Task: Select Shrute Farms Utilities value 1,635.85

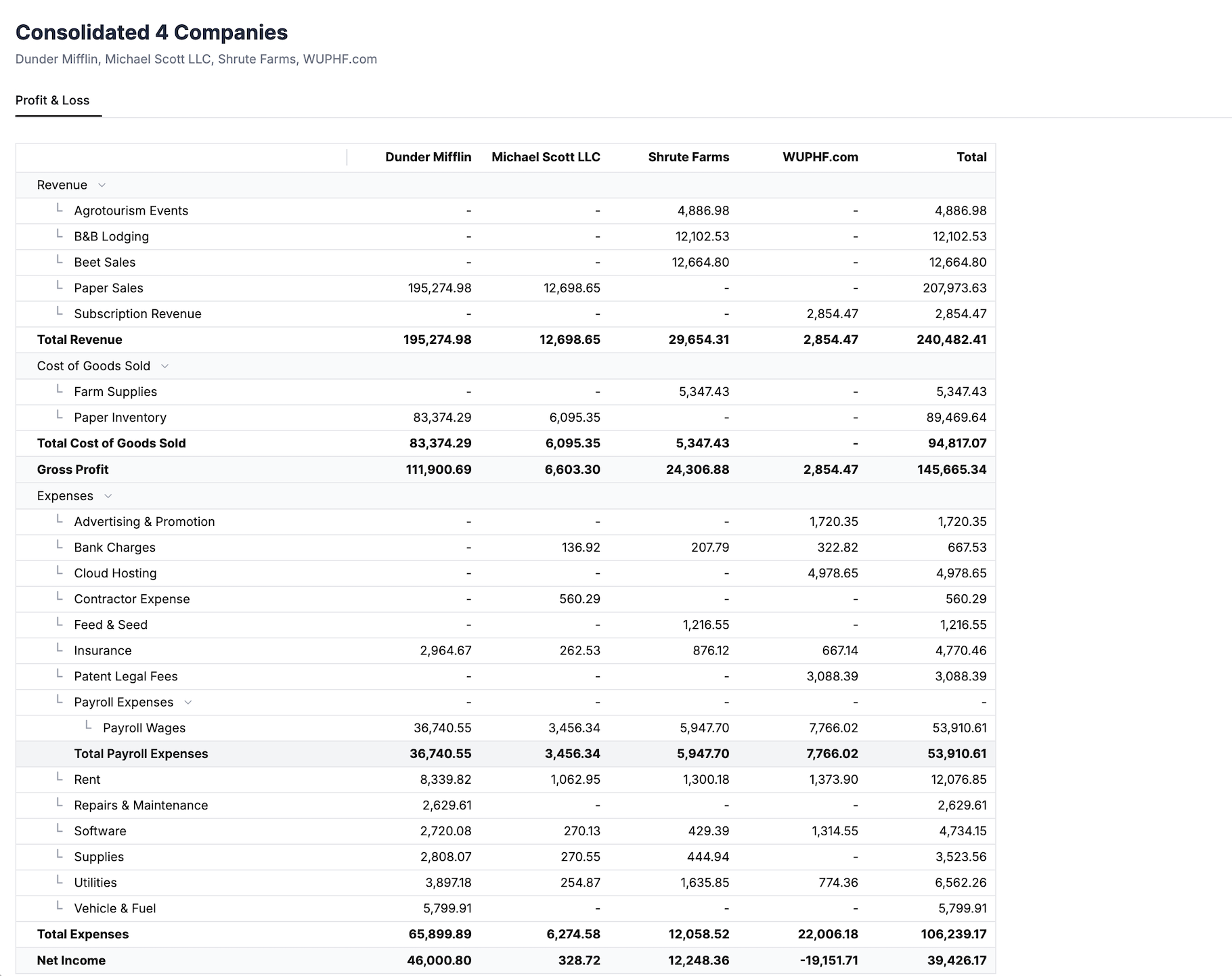Action: [x=705, y=883]
